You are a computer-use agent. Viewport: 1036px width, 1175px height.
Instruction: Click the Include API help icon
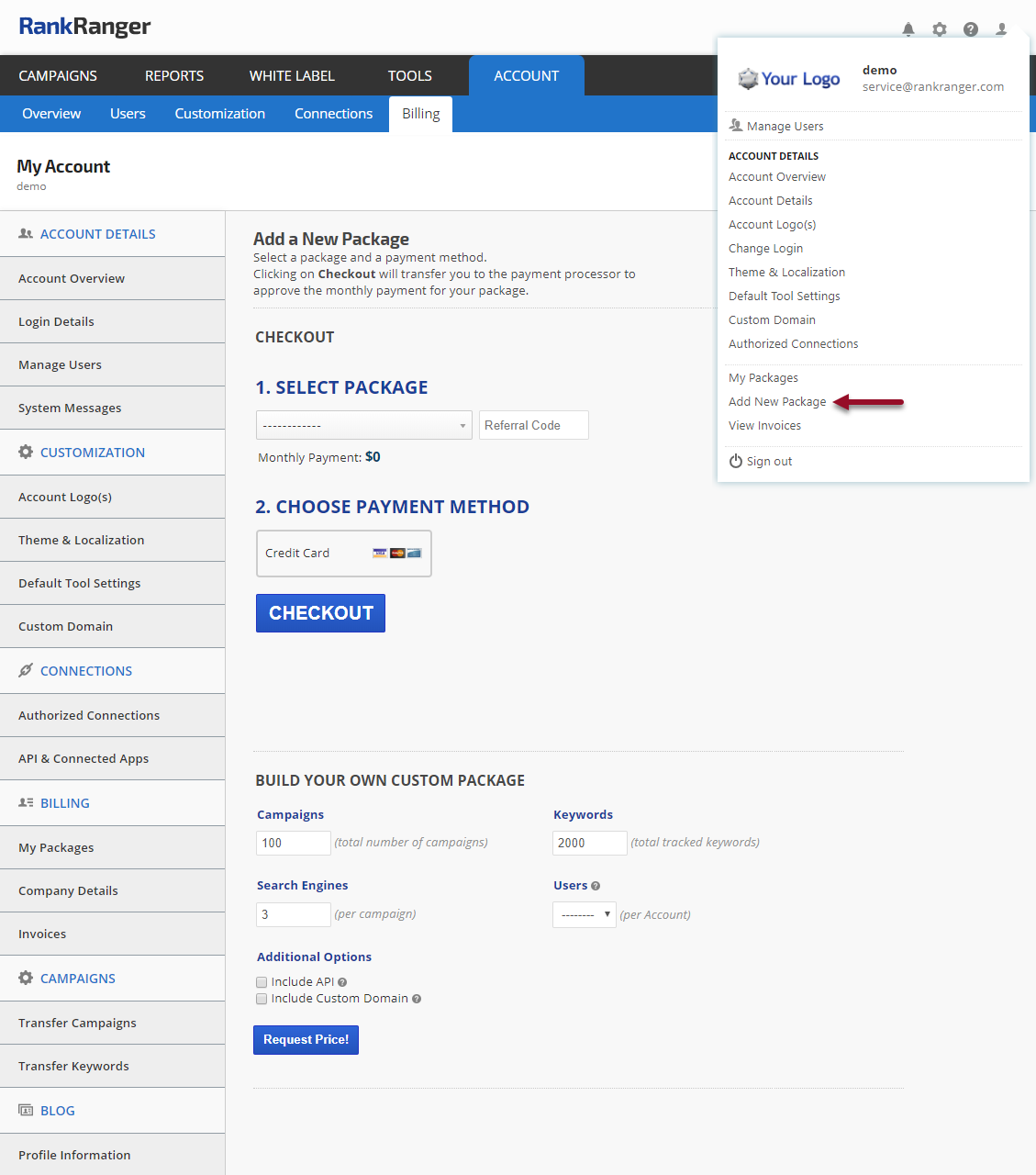click(342, 982)
